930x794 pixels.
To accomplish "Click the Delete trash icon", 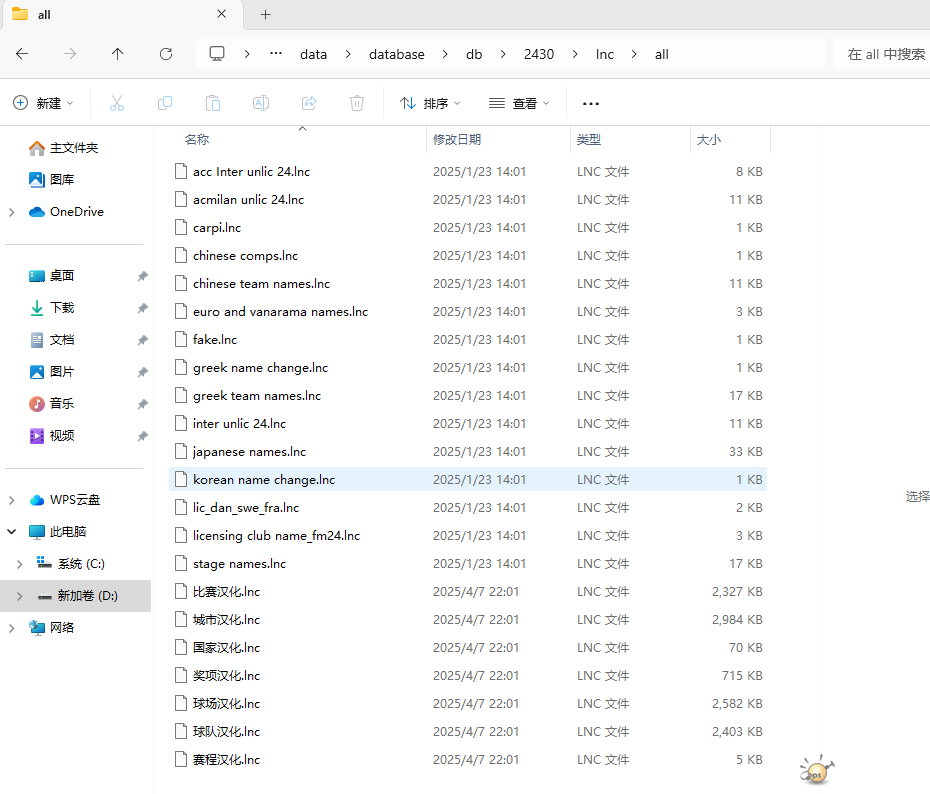I will [x=357, y=103].
